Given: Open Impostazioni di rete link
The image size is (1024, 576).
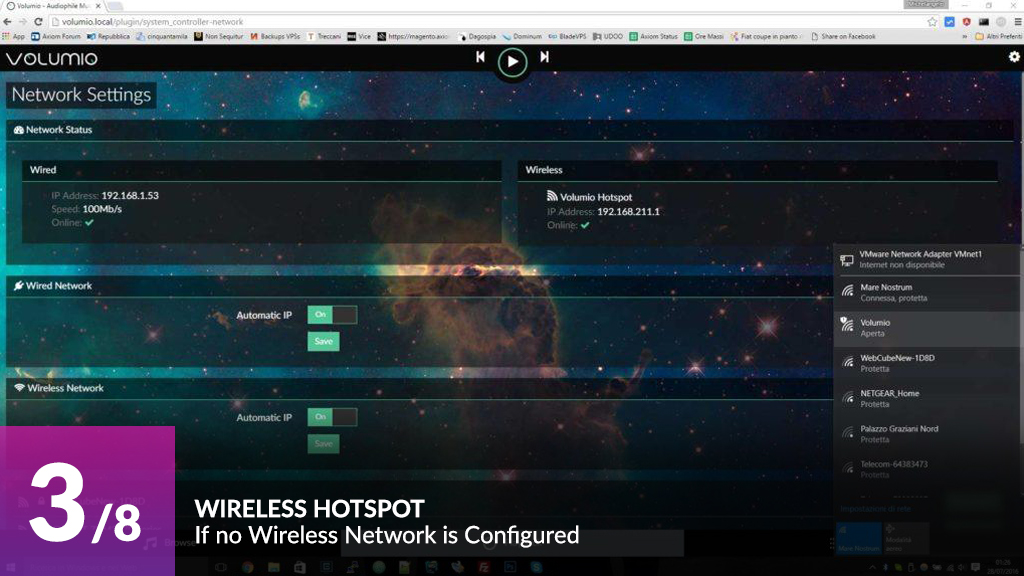Looking at the screenshot, I should (875, 508).
